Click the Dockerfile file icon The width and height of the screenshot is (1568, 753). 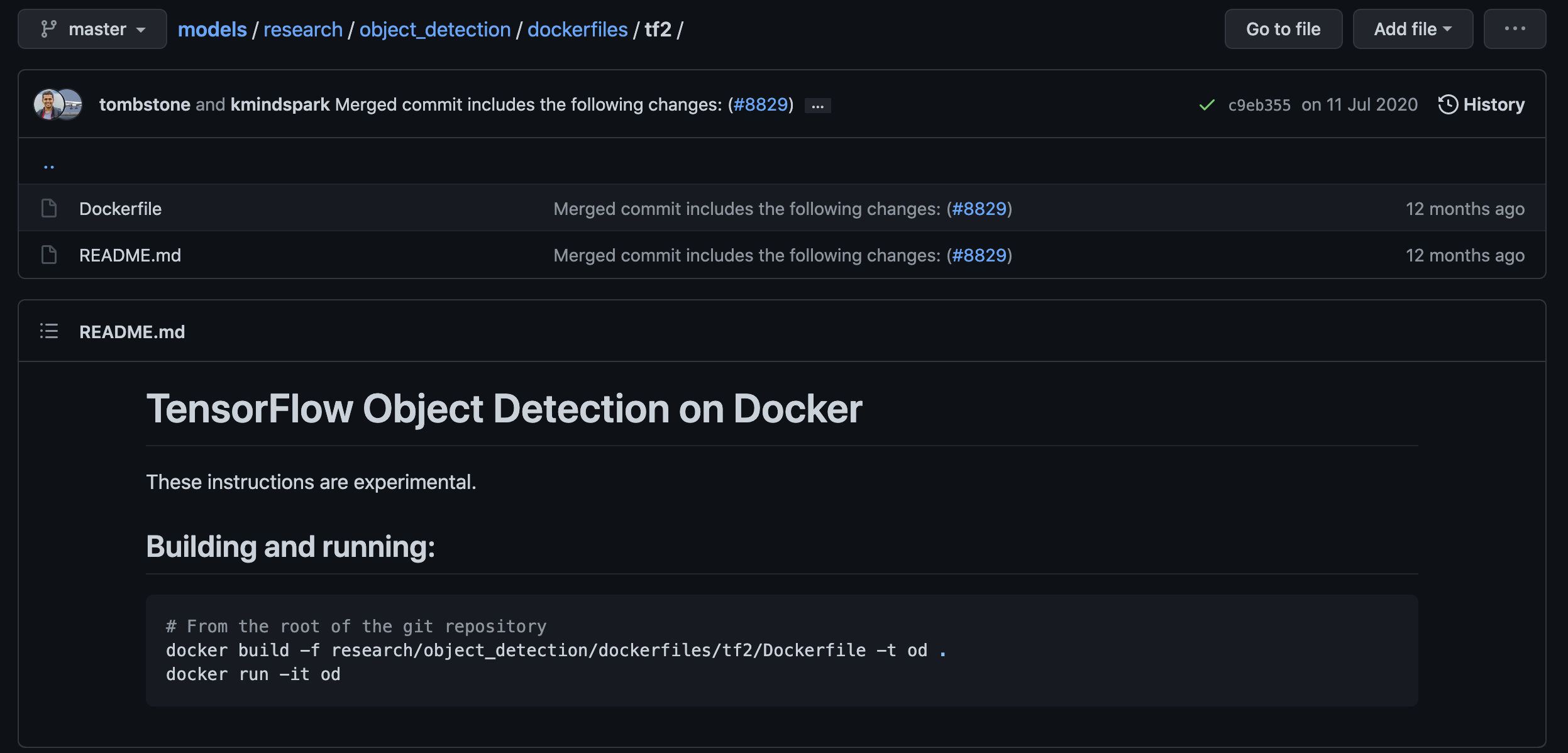49,208
